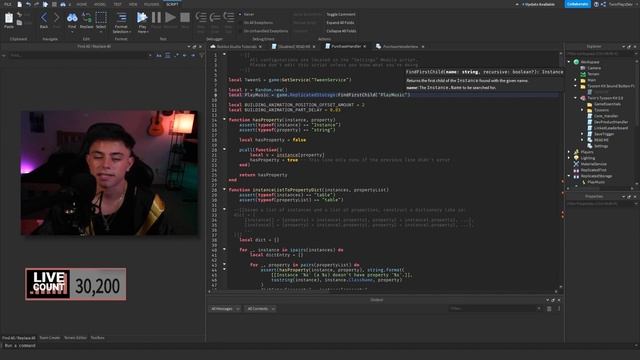
Task: Click the Camera icon in the Explorer tree
Action: 583,68
